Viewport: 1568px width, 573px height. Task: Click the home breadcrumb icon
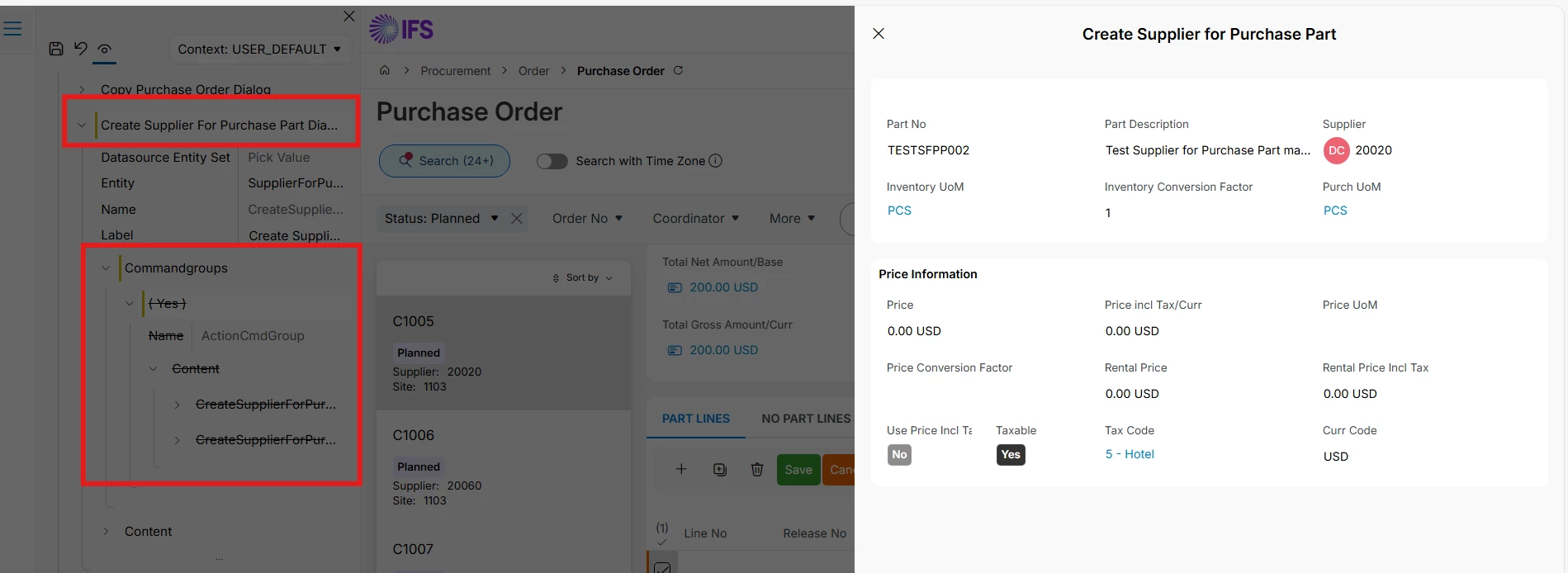(x=385, y=70)
